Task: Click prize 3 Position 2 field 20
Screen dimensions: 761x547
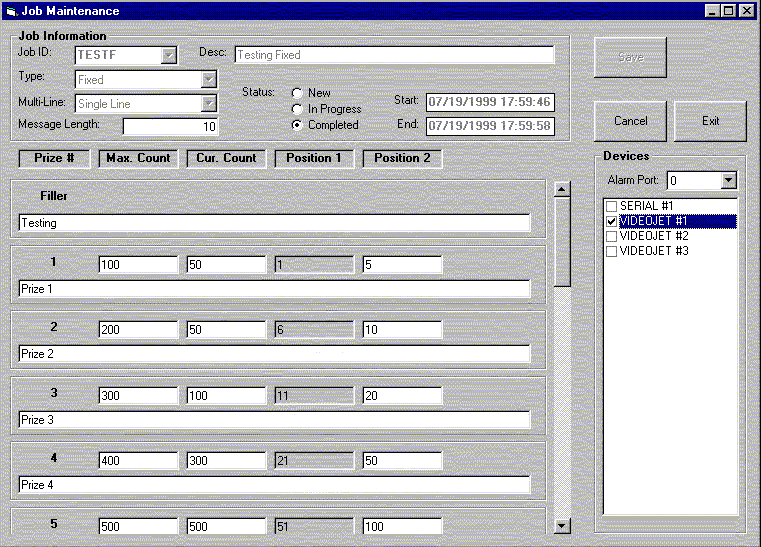Action: [x=402, y=396]
